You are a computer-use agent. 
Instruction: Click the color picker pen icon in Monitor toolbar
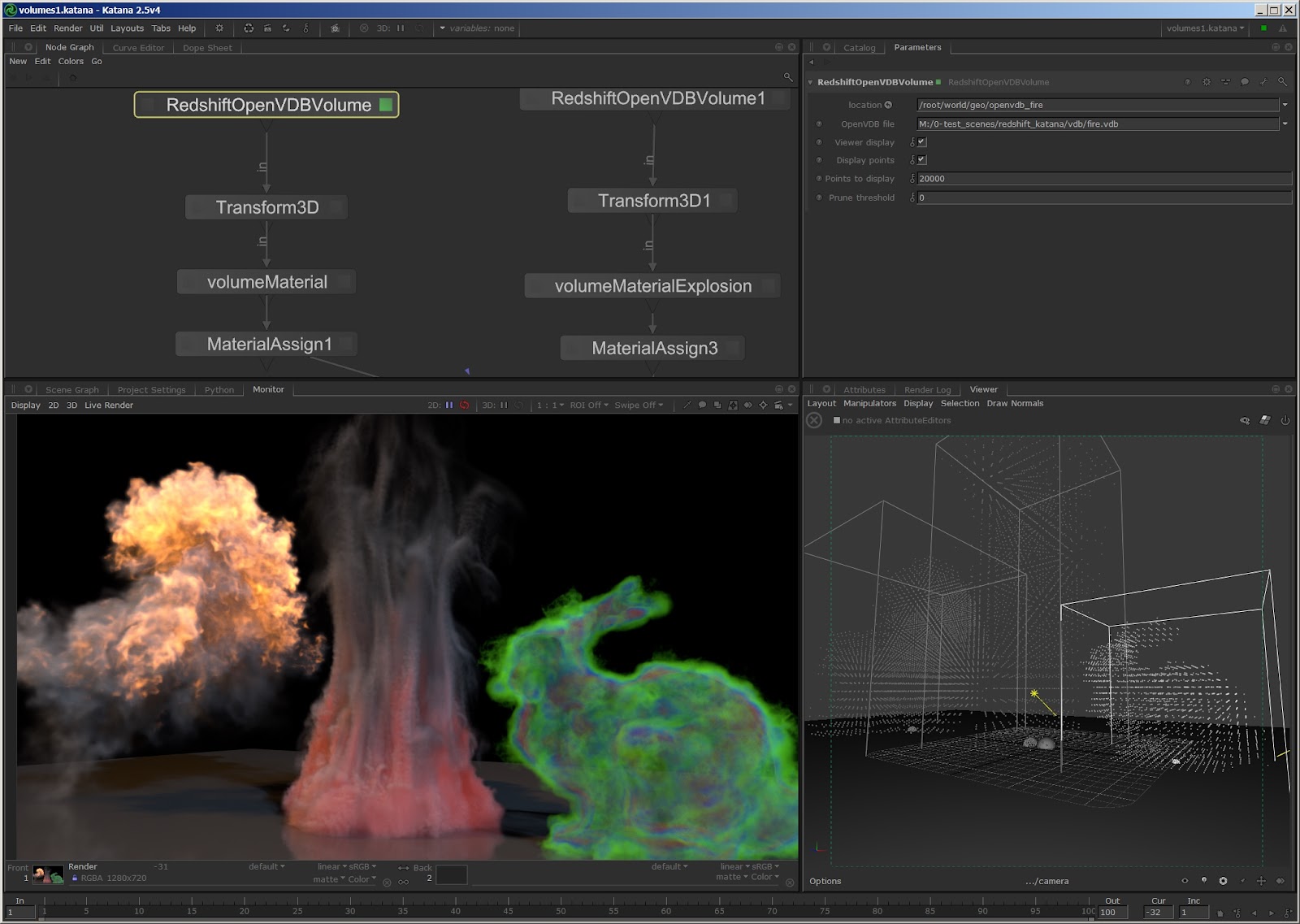687,405
